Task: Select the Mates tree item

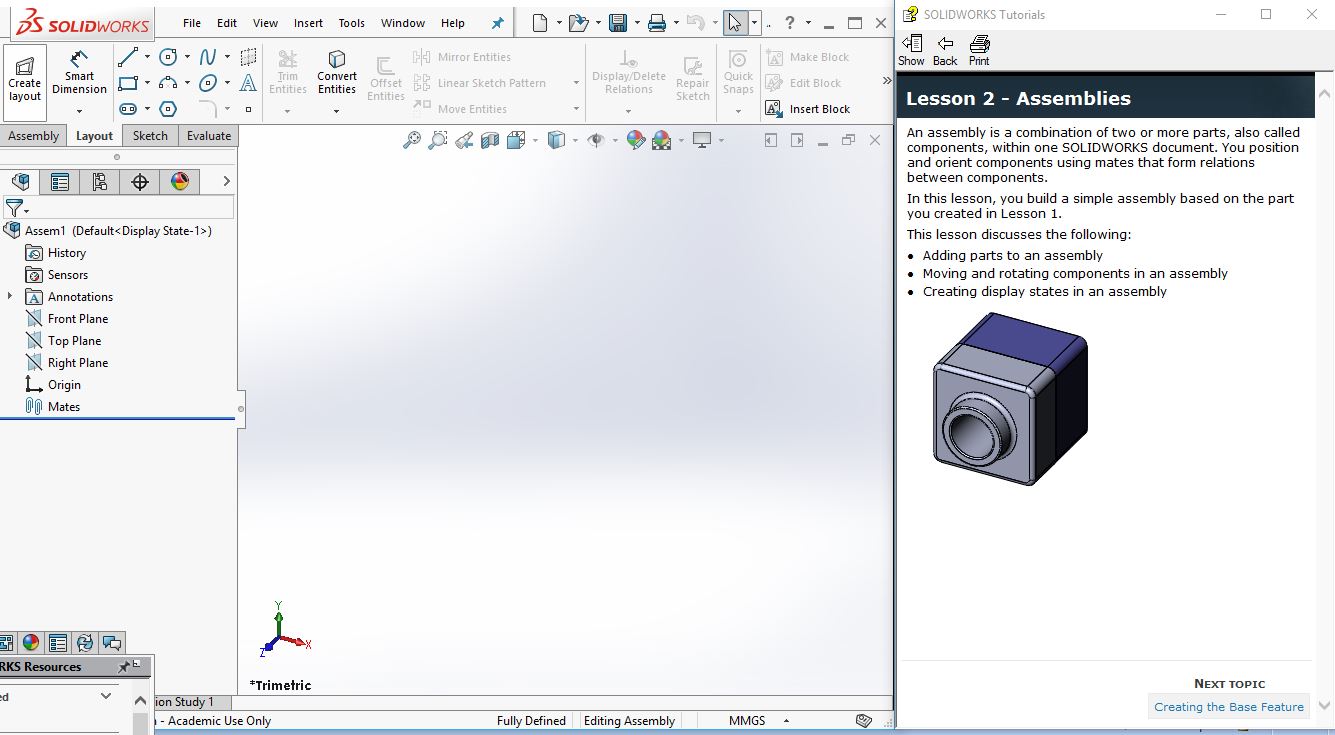Action: [53, 407]
